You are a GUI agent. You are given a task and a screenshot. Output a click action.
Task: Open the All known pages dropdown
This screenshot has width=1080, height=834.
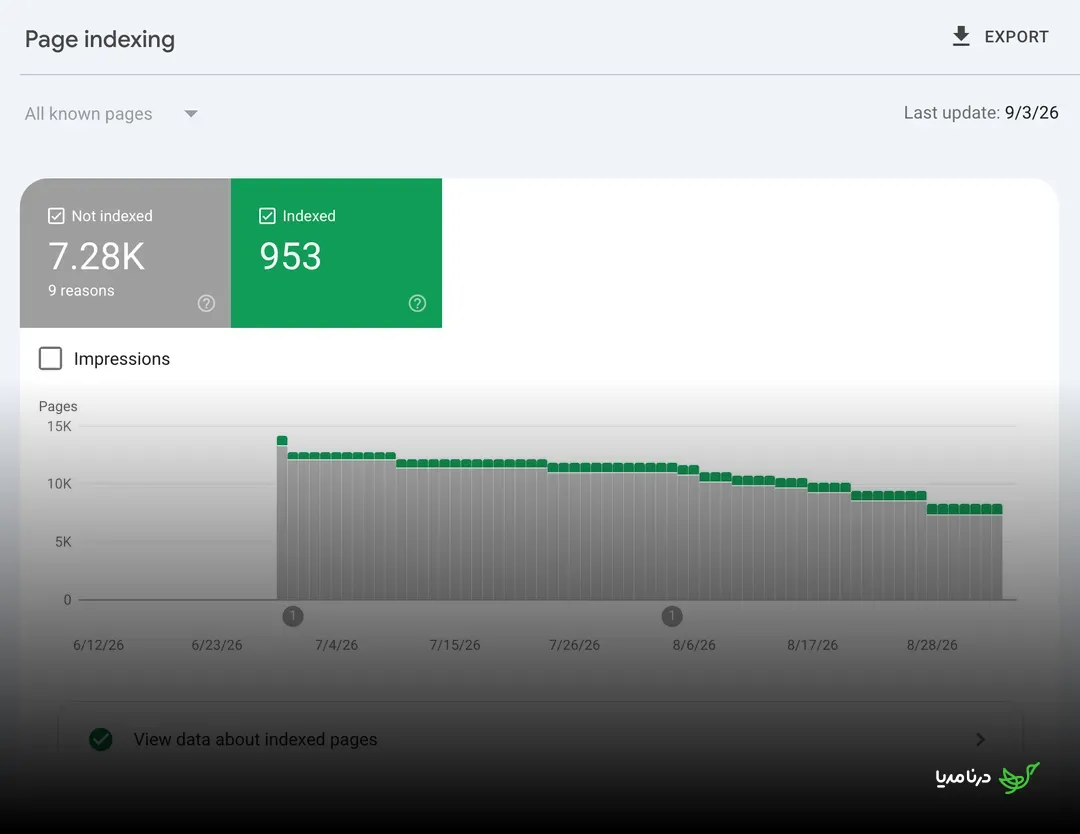112,114
